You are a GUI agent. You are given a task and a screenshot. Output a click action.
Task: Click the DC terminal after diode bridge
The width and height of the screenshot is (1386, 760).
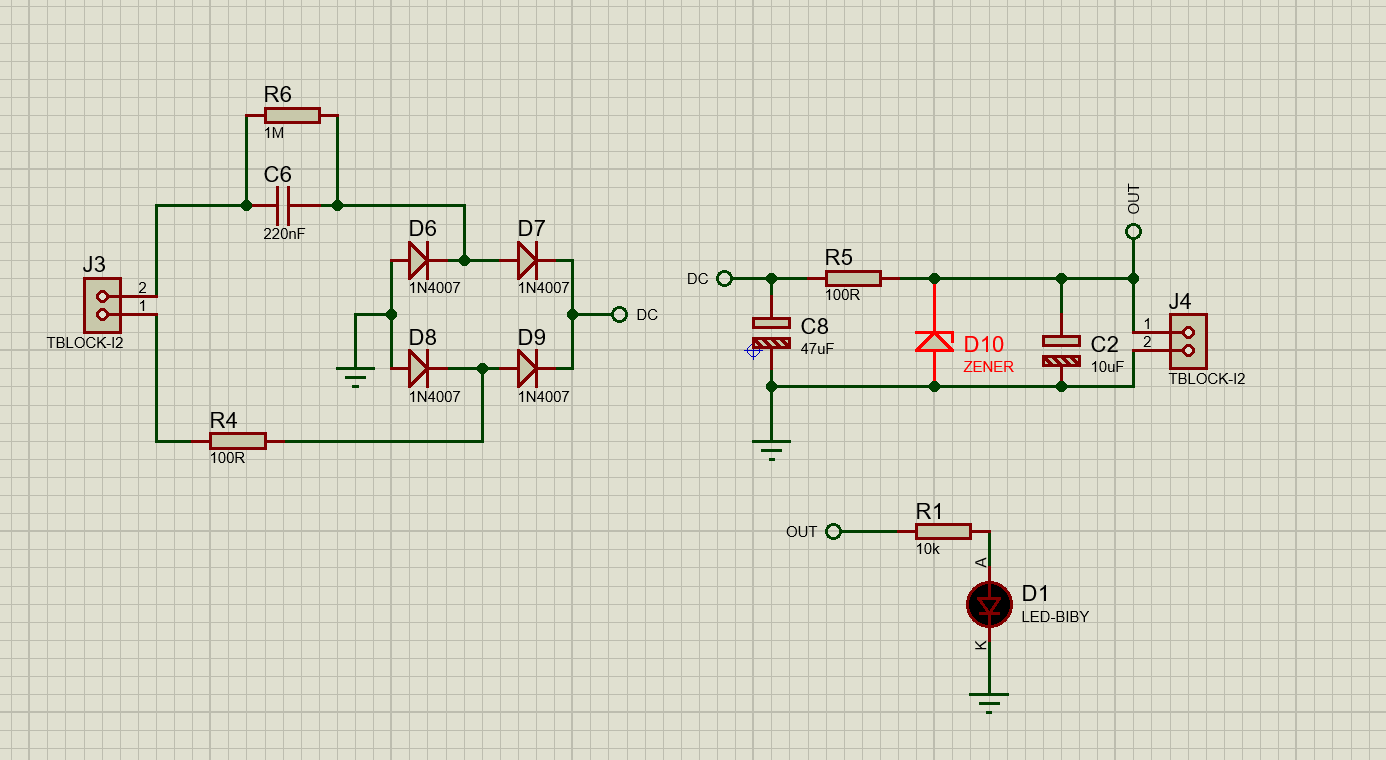(x=619, y=314)
